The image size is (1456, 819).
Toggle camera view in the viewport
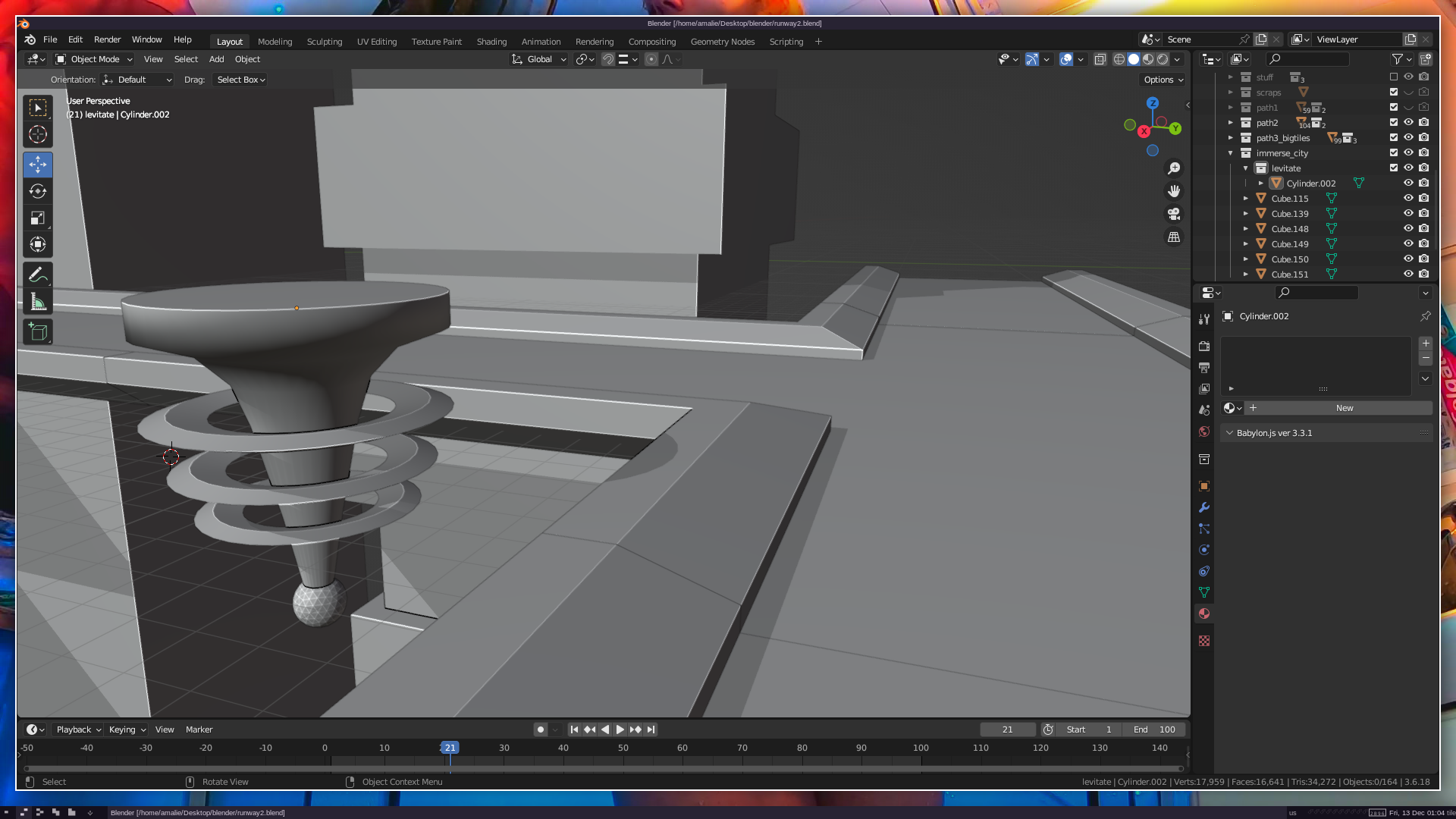click(1174, 214)
